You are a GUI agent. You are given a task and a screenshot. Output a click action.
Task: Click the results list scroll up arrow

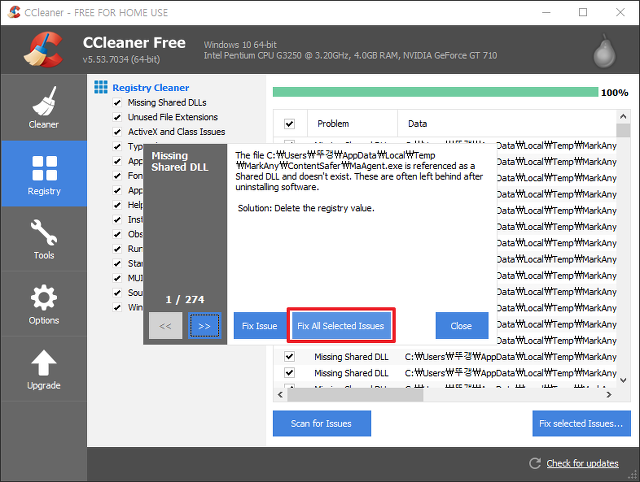(x=623, y=117)
